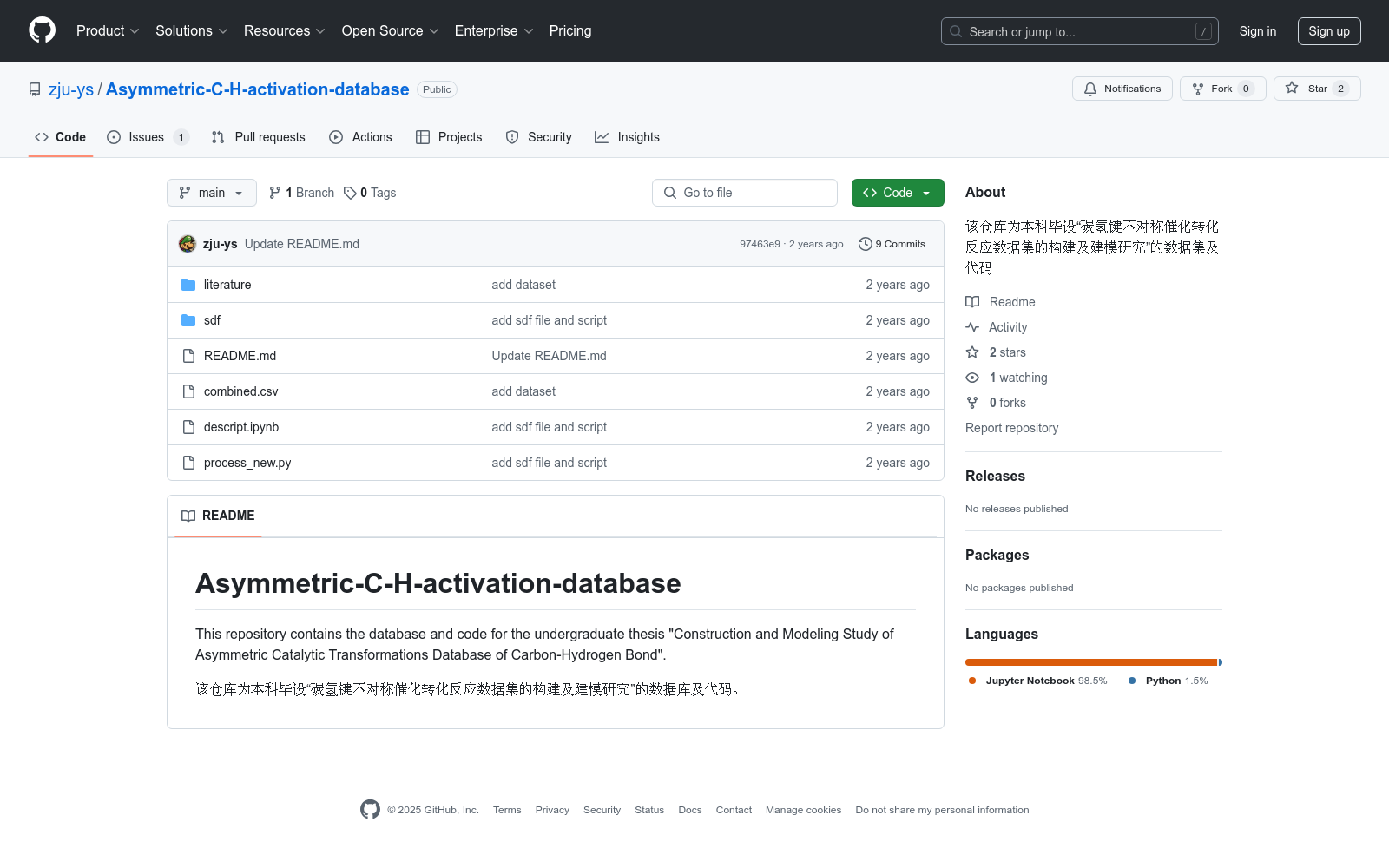Click the Terms footer link

pyautogui.click(x=507, y=810)
